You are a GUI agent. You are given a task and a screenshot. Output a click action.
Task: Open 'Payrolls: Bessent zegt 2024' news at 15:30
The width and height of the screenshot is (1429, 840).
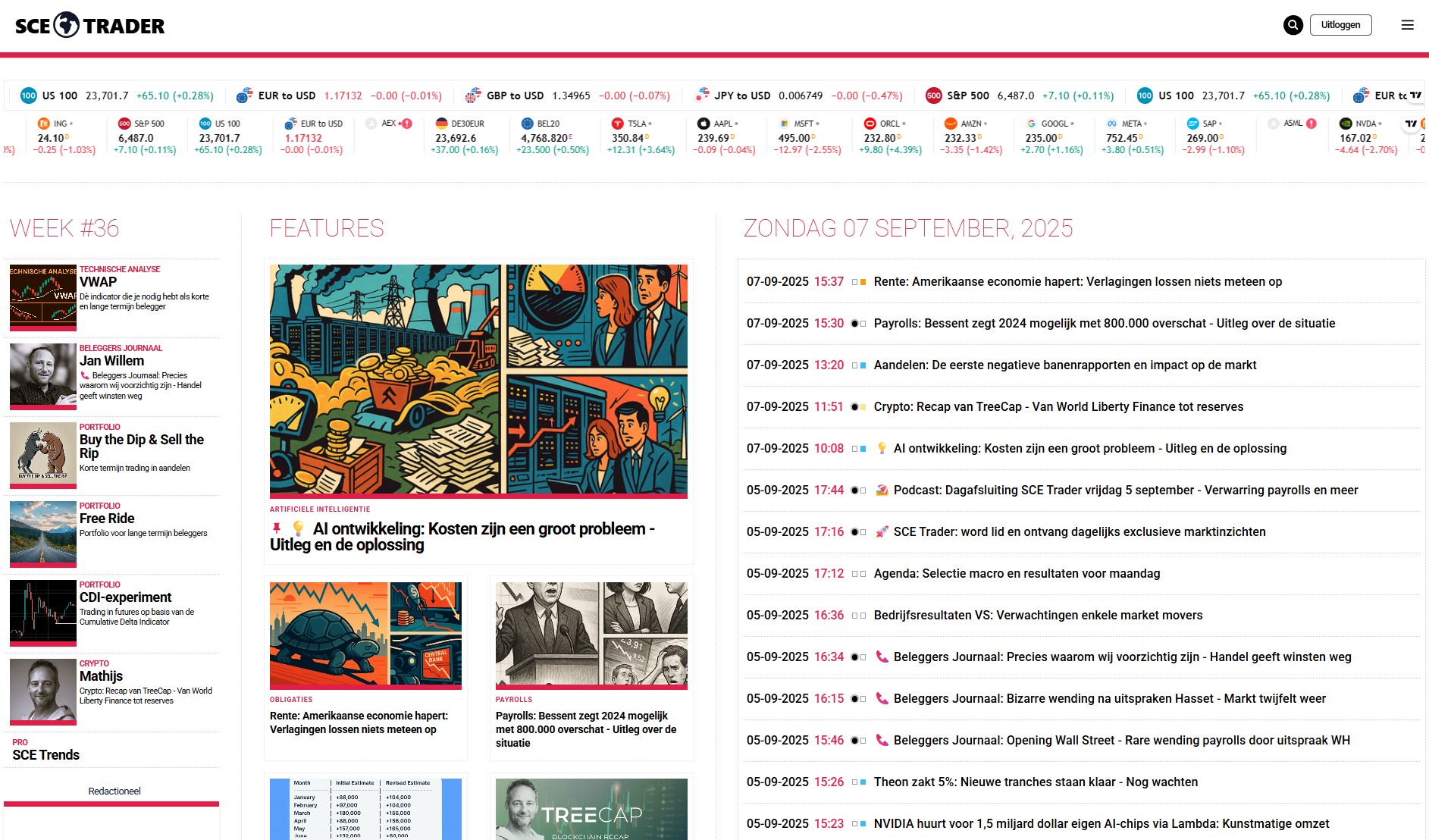(1104, 323)
